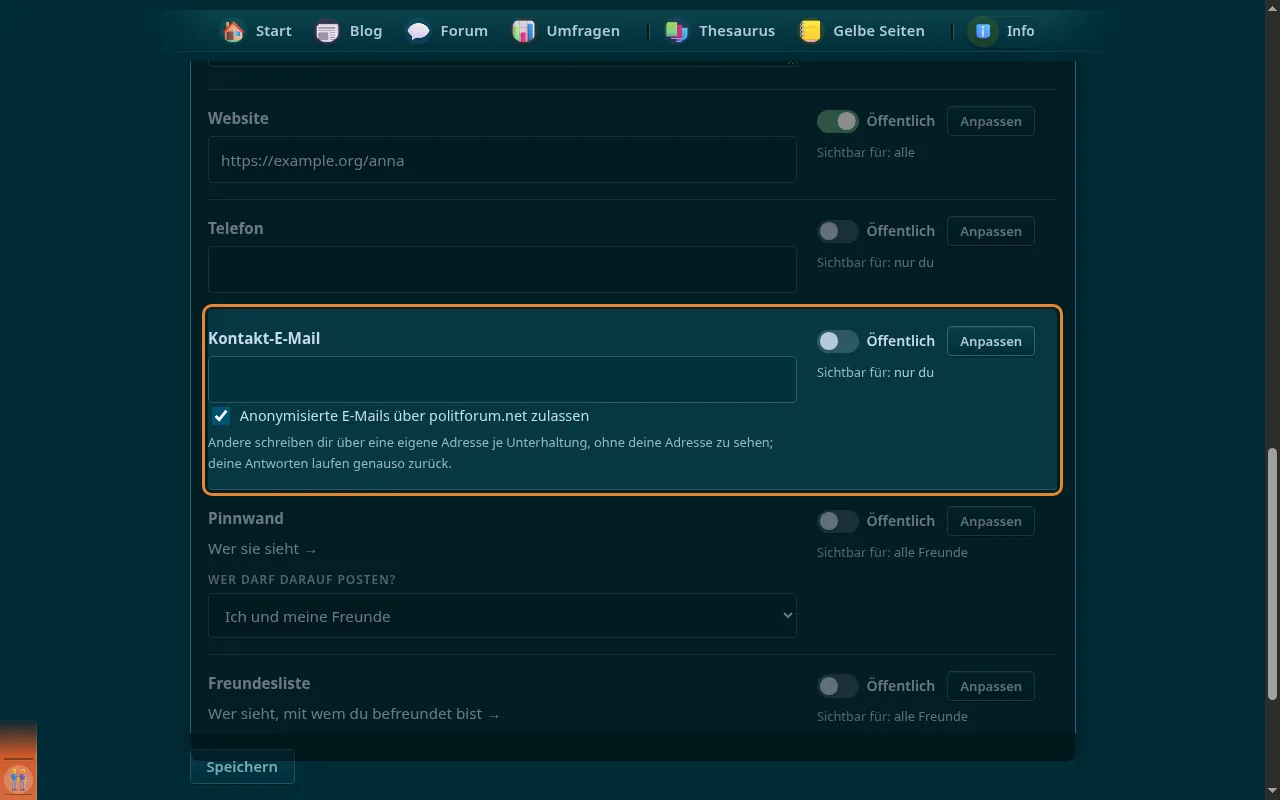Click Anpassen for Freundesliste visibility
This screenshot has height=800, width=1280.
coord(990,686)
